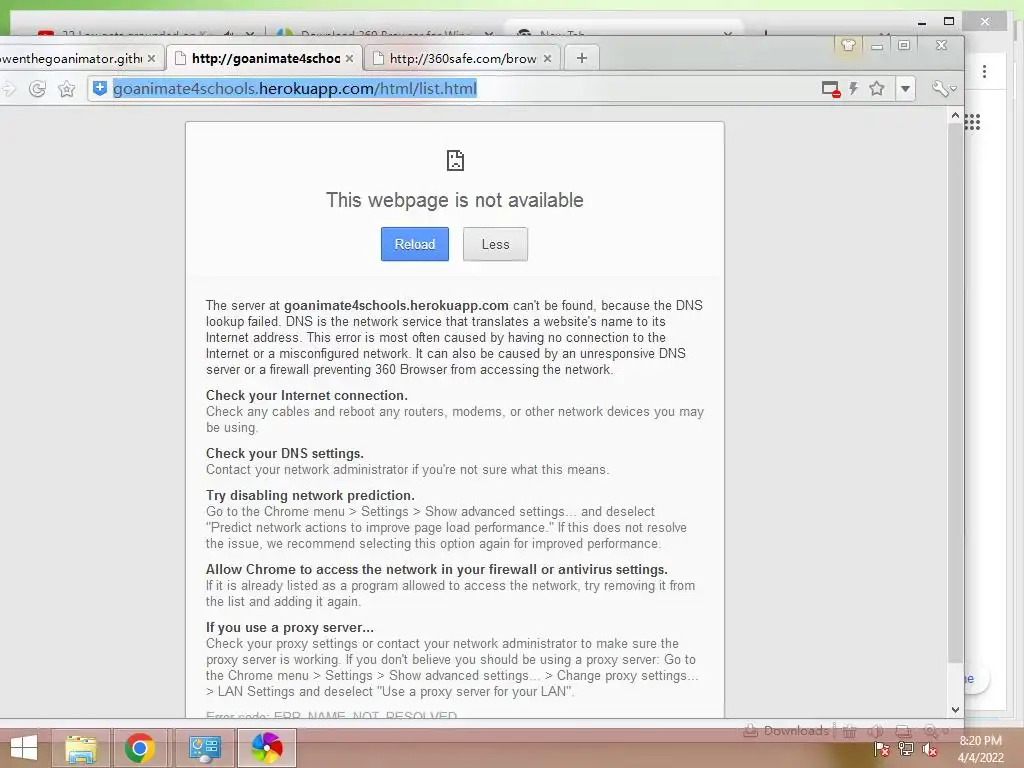Click the monitor icon in browser status bar

pos(903,731)
